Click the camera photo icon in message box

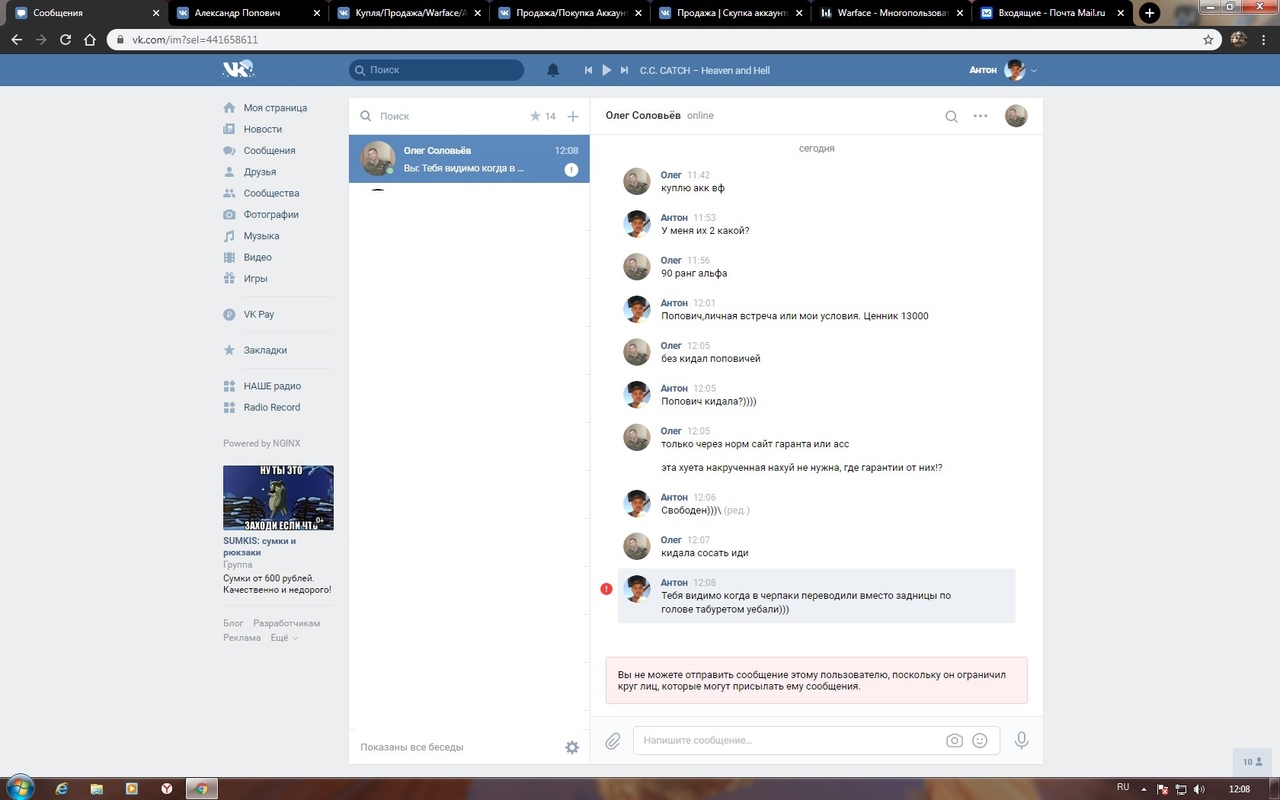pyautogui.click(x=954, y=741)
